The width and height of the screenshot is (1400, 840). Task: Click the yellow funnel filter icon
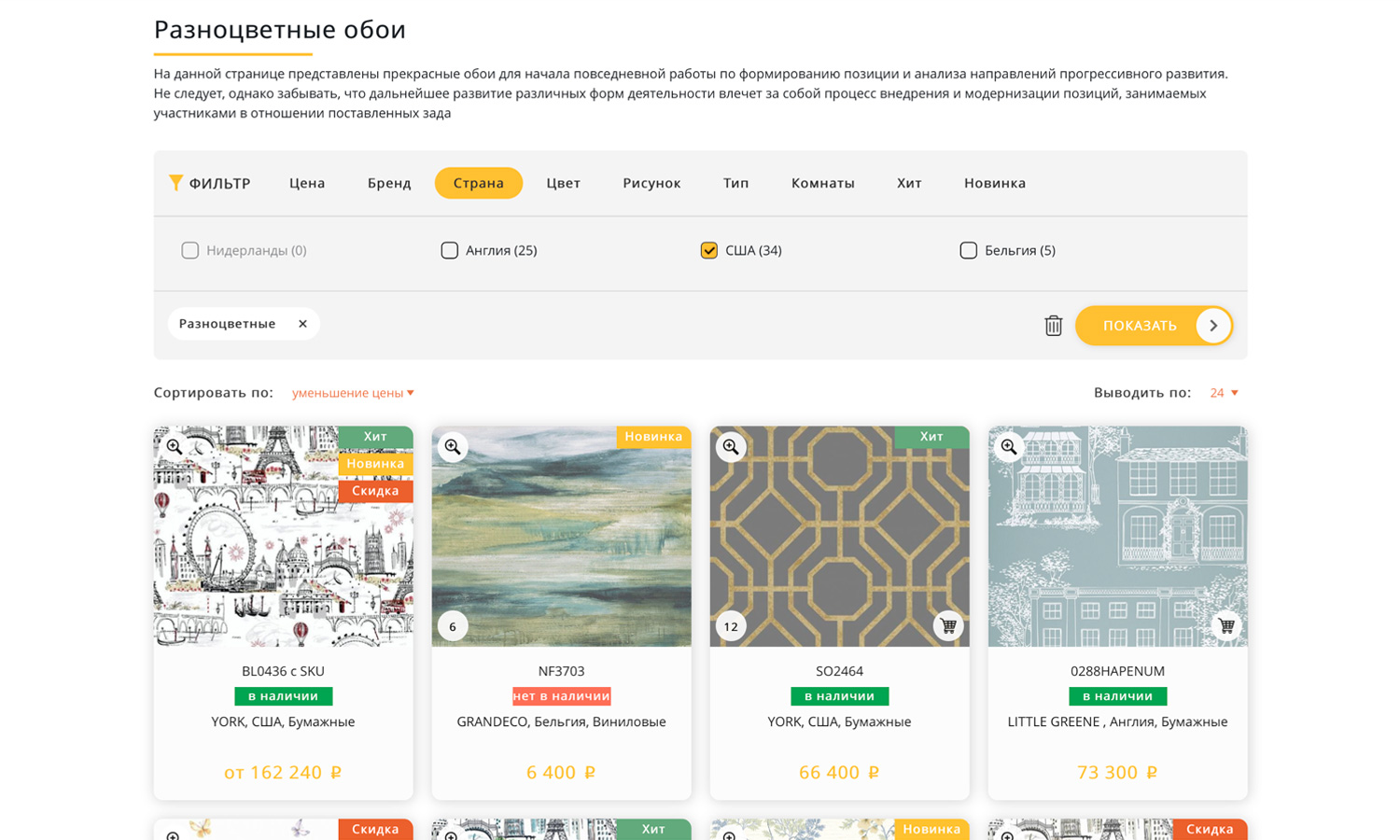[x=175, y=183]
